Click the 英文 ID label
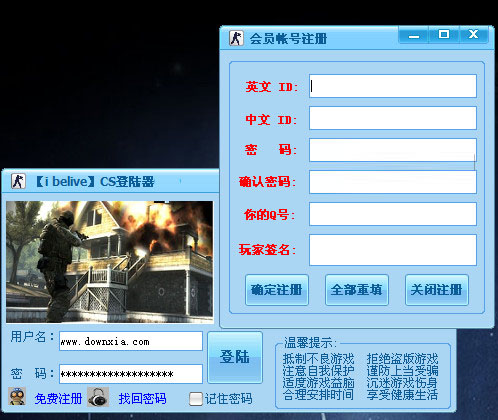Viewport: 498px width, 420px height. tap(271, 87)
